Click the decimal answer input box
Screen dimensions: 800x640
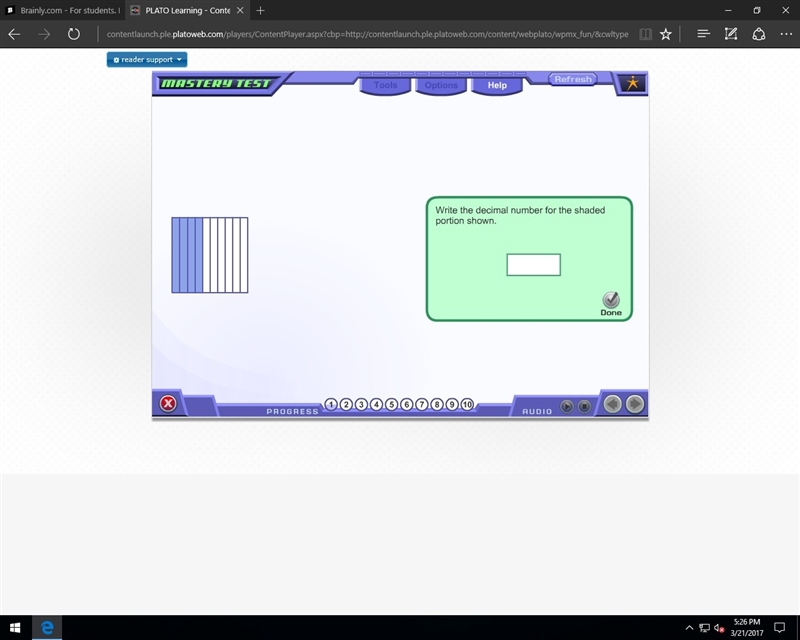[x=533, y=265]
